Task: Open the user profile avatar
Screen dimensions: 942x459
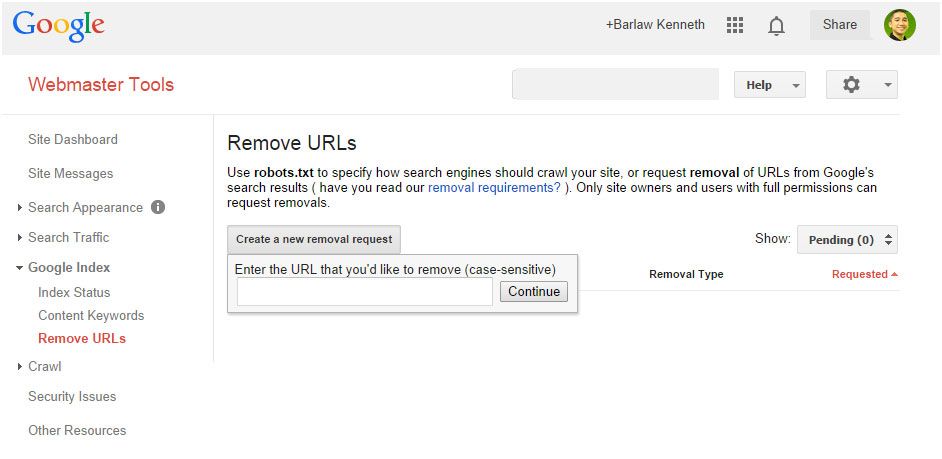Action: (x=899, y=25)
